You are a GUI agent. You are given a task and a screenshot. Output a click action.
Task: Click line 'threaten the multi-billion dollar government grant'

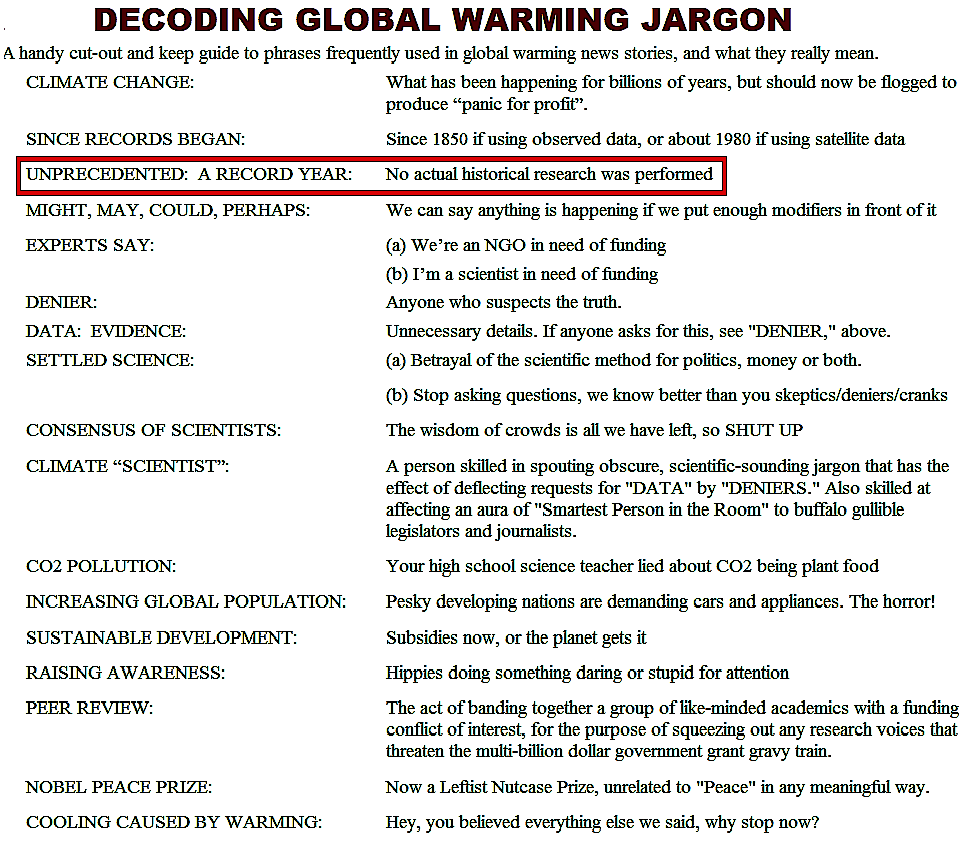pyautogui.click(x=609, y=752)
